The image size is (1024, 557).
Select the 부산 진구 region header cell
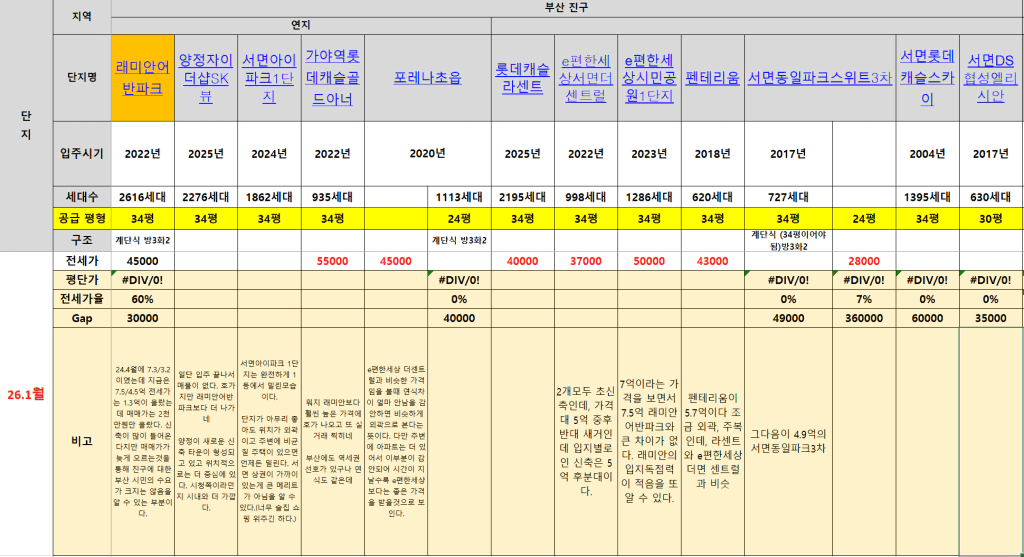coord(567,8)
